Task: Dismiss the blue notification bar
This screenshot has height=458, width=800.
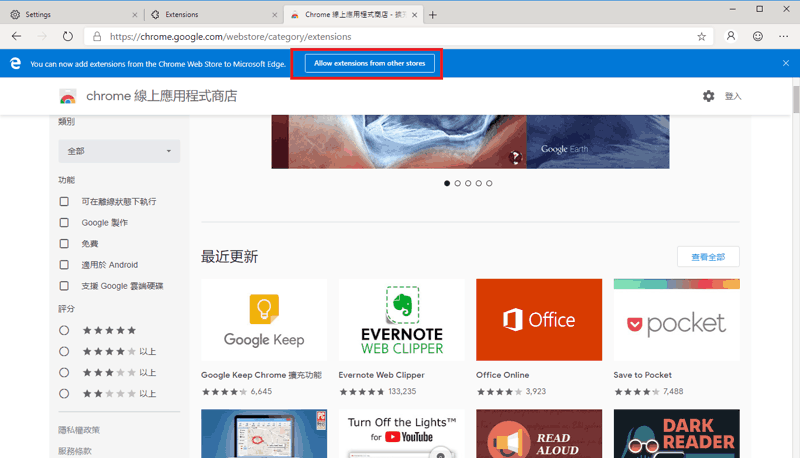Action: [x=786, y=63]
